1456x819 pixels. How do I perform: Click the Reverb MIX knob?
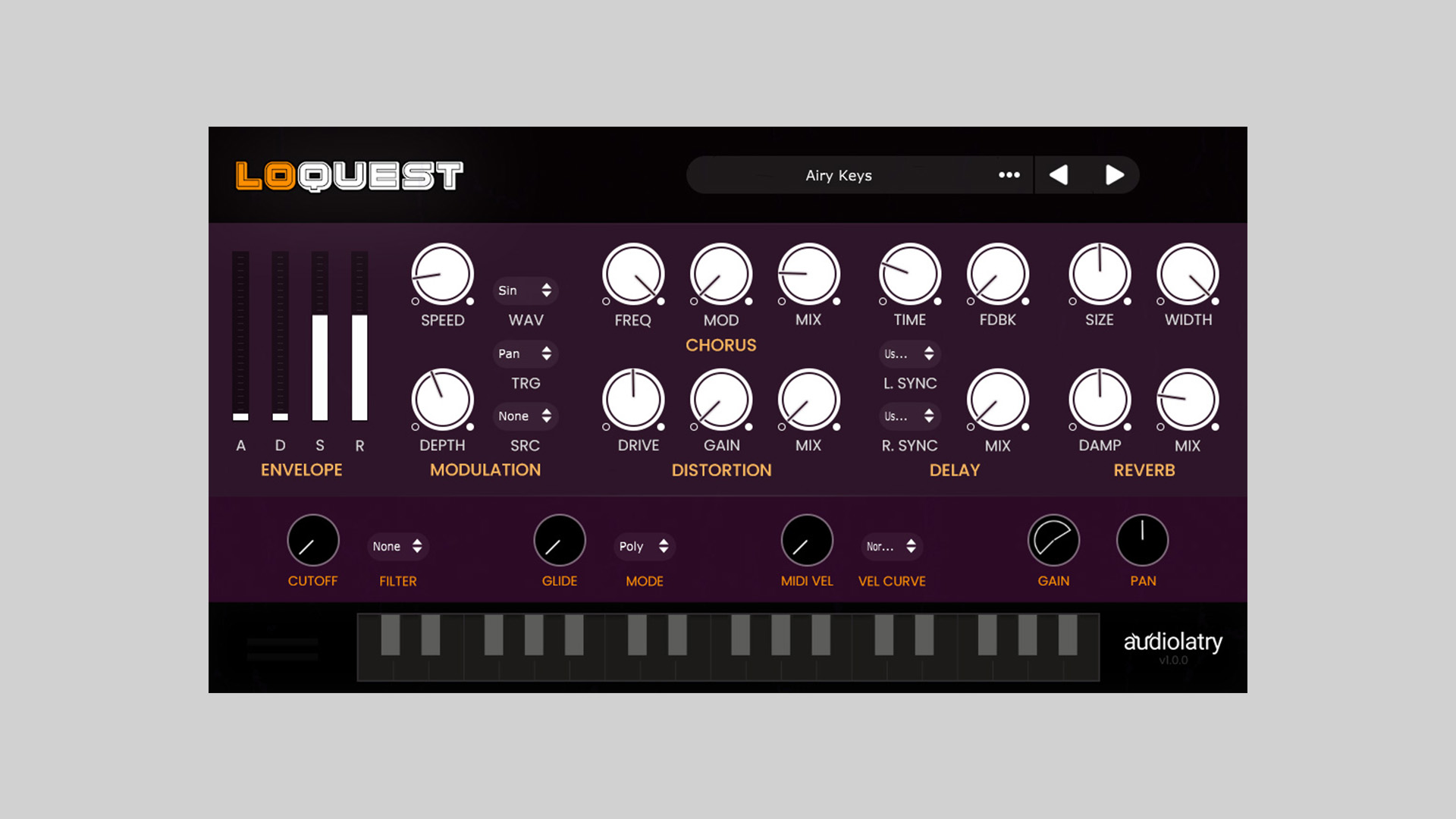pyautogui.click(x=1188, y=400)
